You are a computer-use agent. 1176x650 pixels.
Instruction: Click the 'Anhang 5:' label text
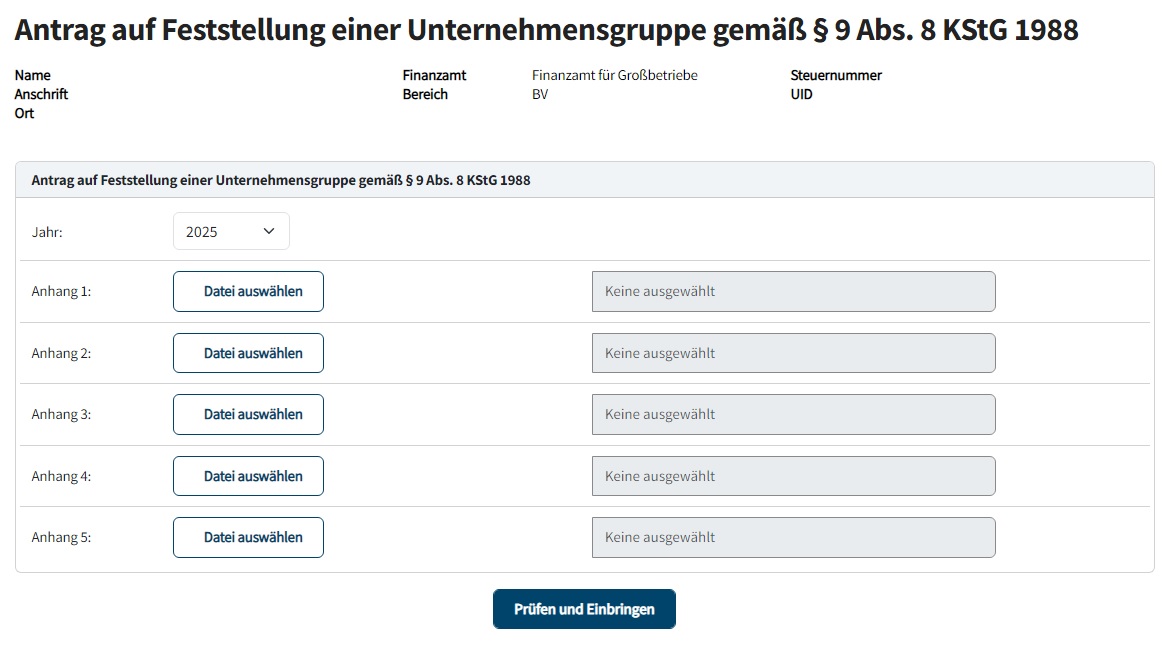pyautogui.click(x=61, y=538)
